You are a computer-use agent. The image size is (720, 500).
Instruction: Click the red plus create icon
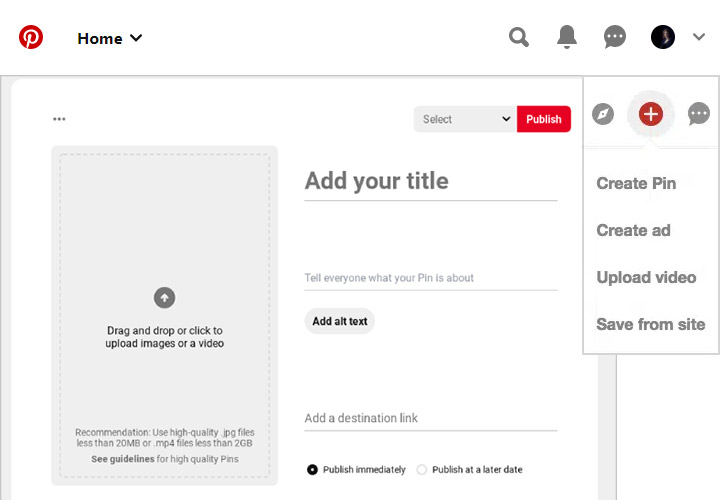(650, 114)
